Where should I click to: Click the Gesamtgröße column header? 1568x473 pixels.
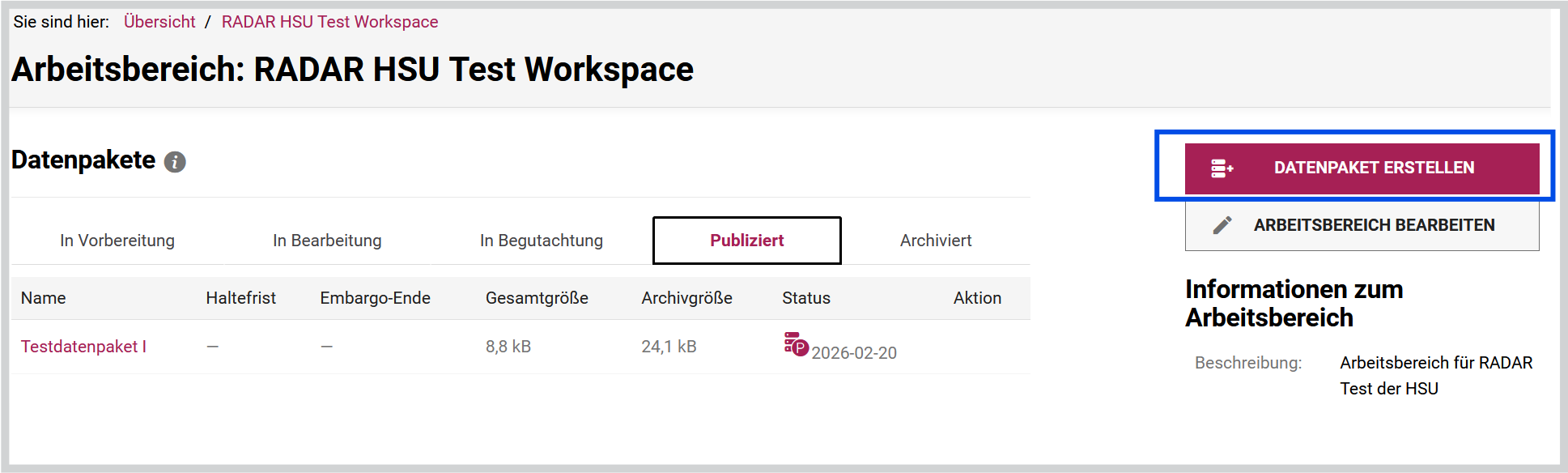click(x=537, y=298)
